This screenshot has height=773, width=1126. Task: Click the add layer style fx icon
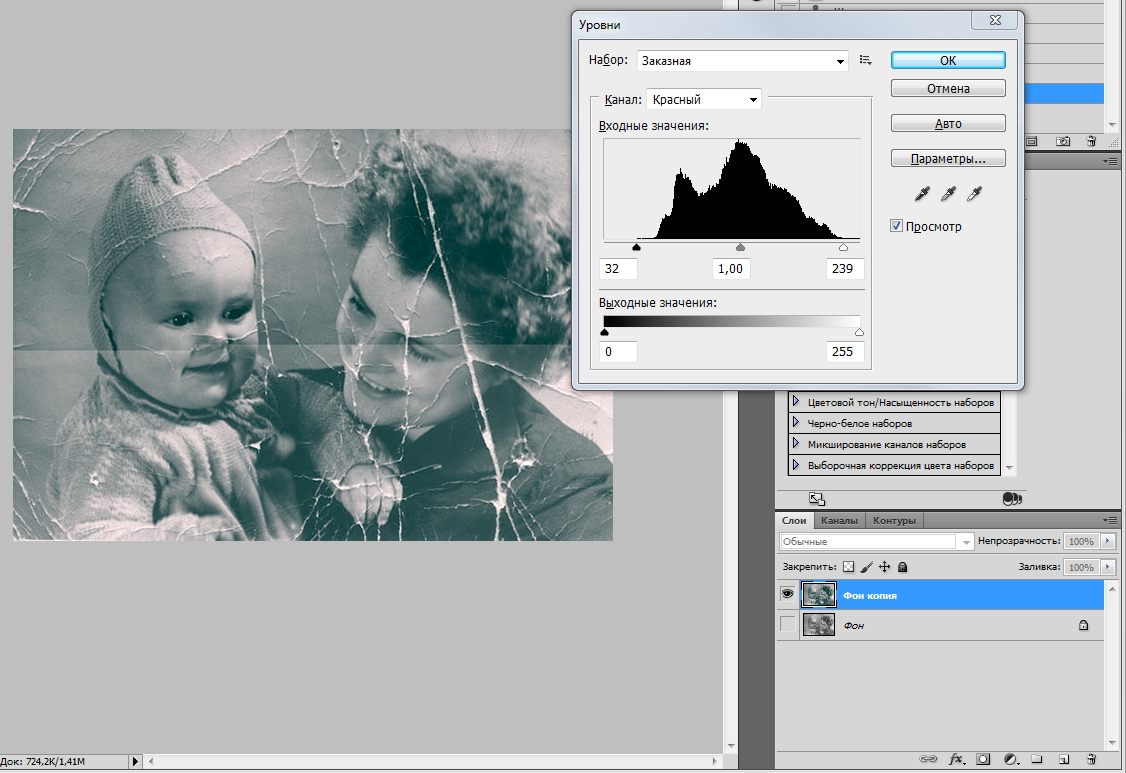pos(955,759)
